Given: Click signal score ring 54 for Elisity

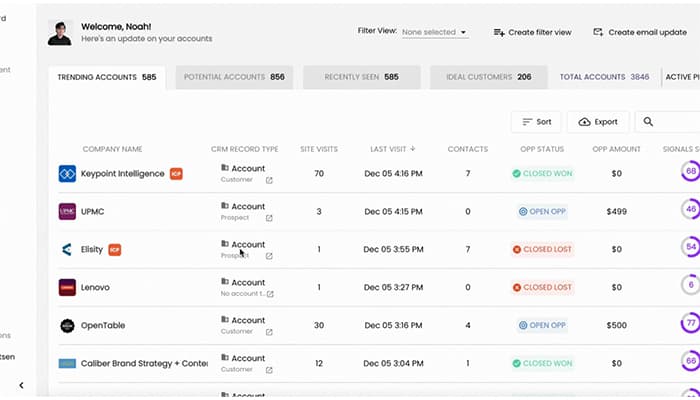Looking at the screenshot, I should click(x=691, y=247).
